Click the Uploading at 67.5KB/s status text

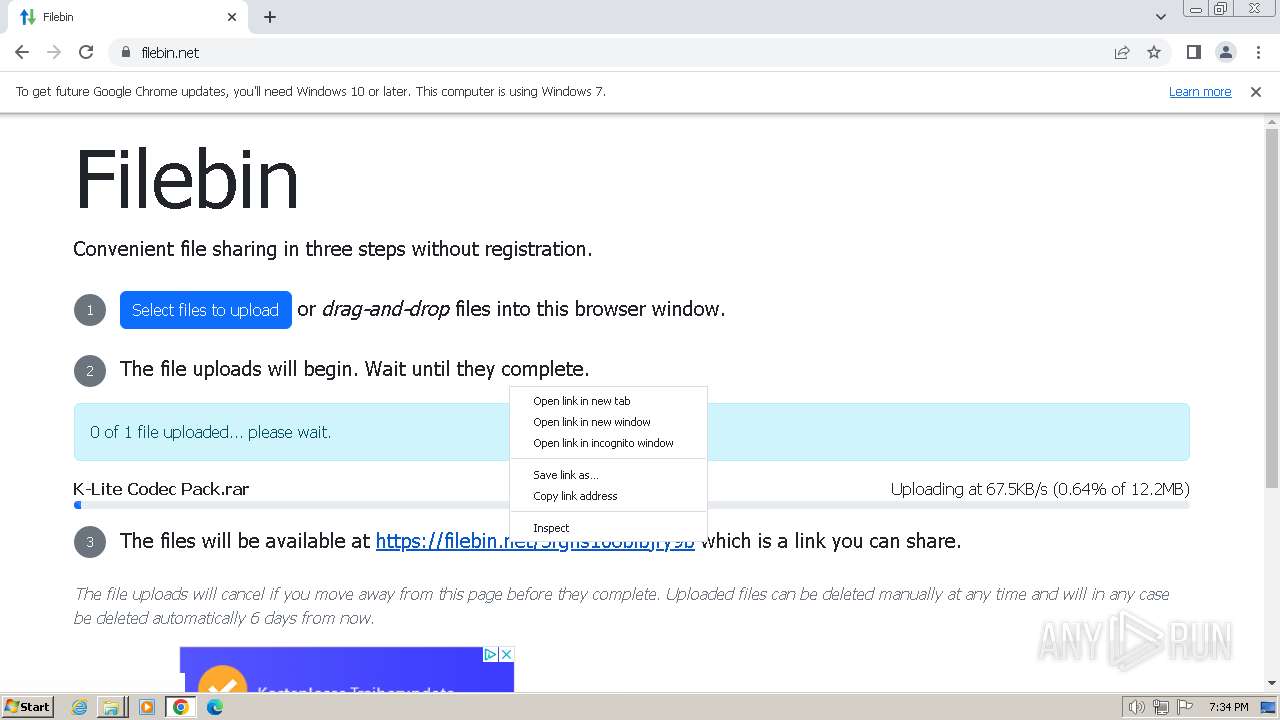point(1040,489)
